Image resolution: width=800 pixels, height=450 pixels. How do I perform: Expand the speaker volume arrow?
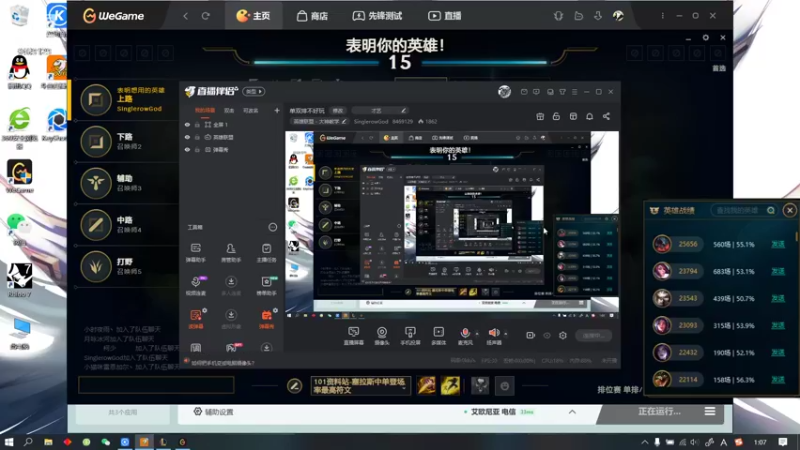tap(506, 334)
